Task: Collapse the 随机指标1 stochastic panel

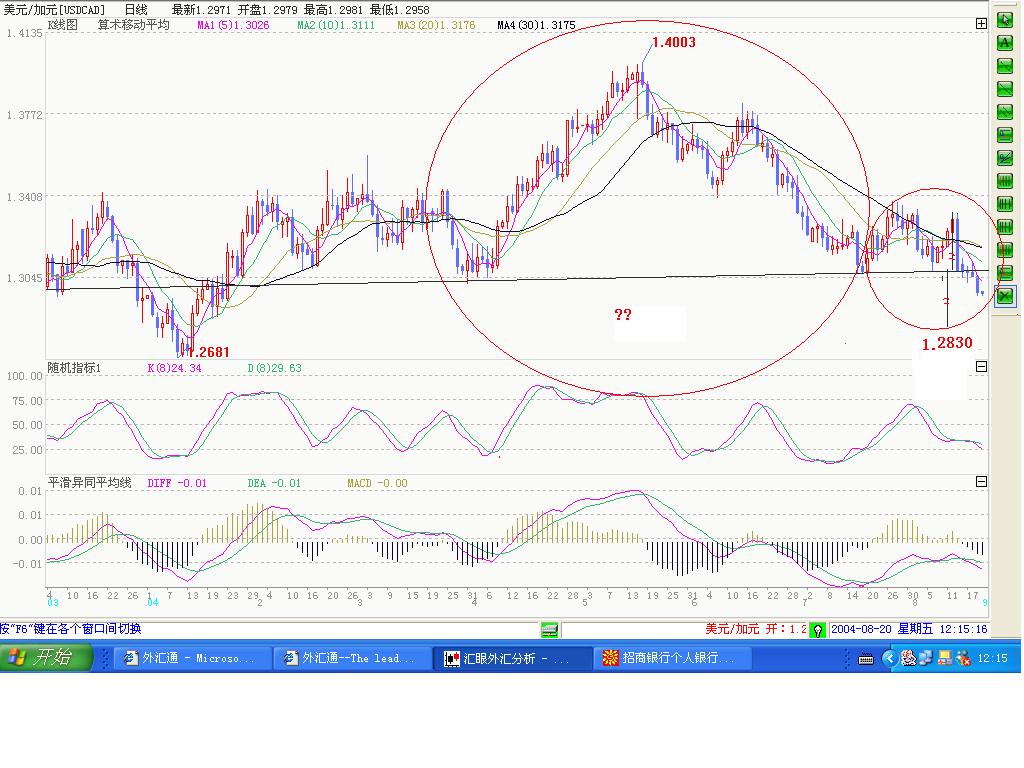Action: [x=981, y=366]
